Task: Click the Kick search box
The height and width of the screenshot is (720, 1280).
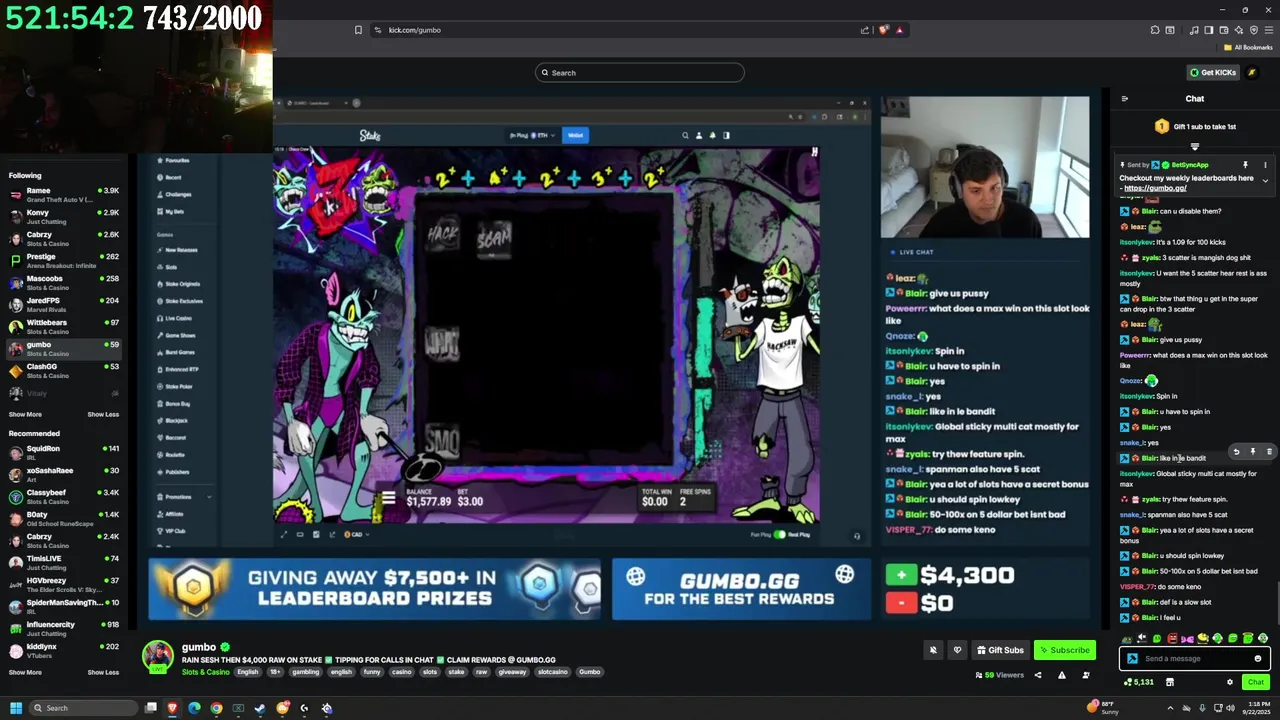Action: tap(640, 72)
